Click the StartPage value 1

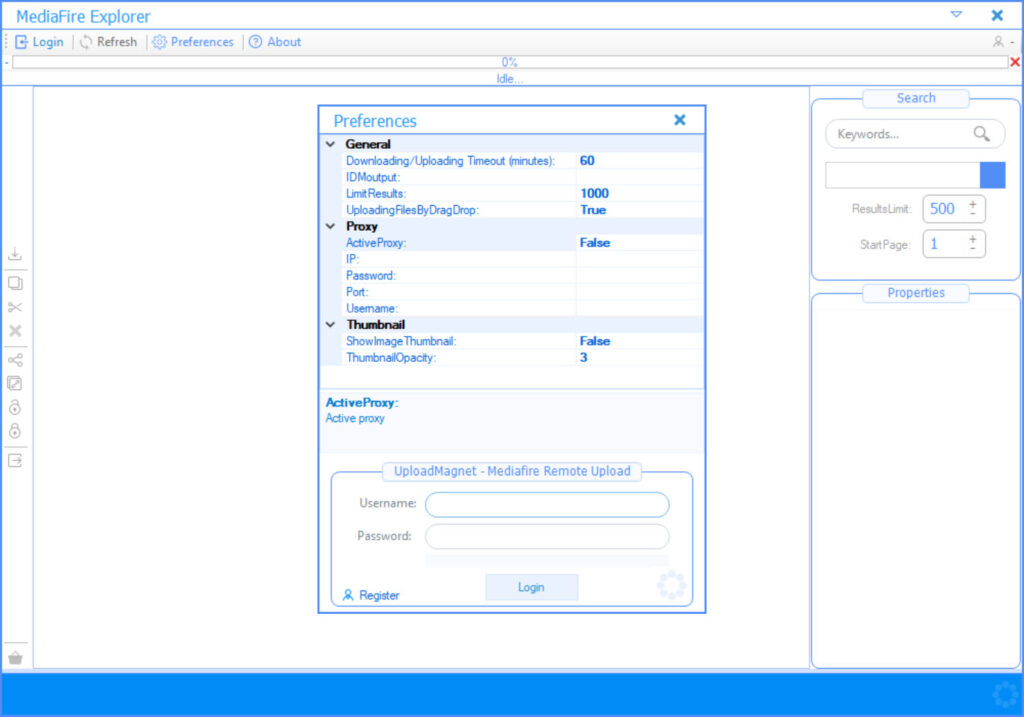tap(935, 244)
